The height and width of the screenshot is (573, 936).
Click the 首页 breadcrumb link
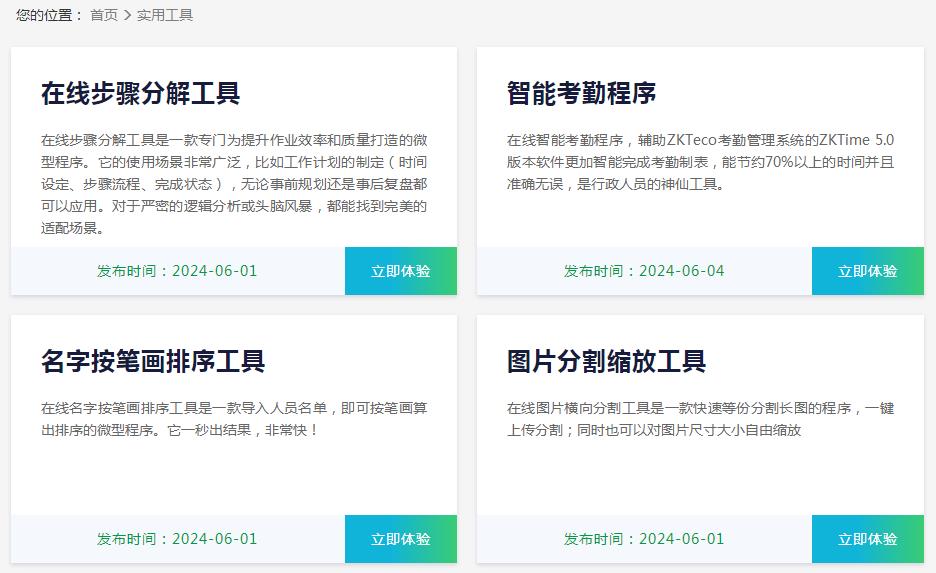[103, 15]
